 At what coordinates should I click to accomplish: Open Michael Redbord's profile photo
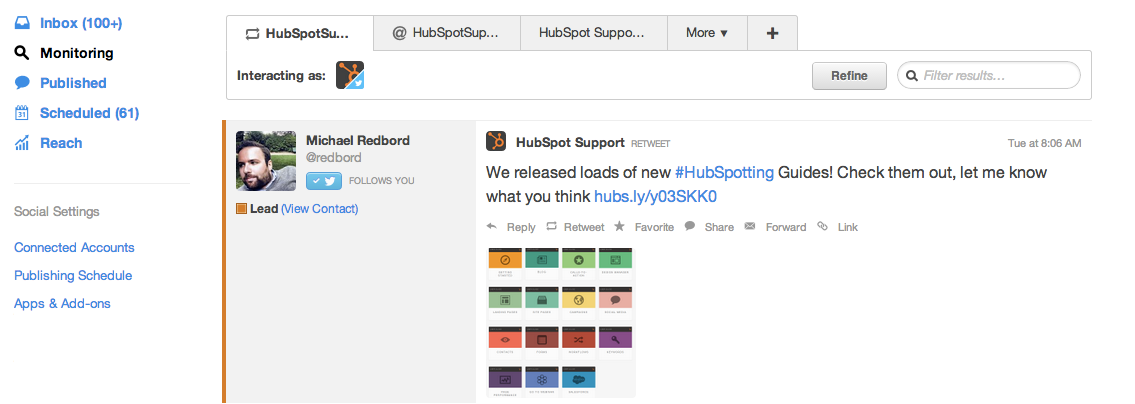pyautogui.click(x=266, y=160)
